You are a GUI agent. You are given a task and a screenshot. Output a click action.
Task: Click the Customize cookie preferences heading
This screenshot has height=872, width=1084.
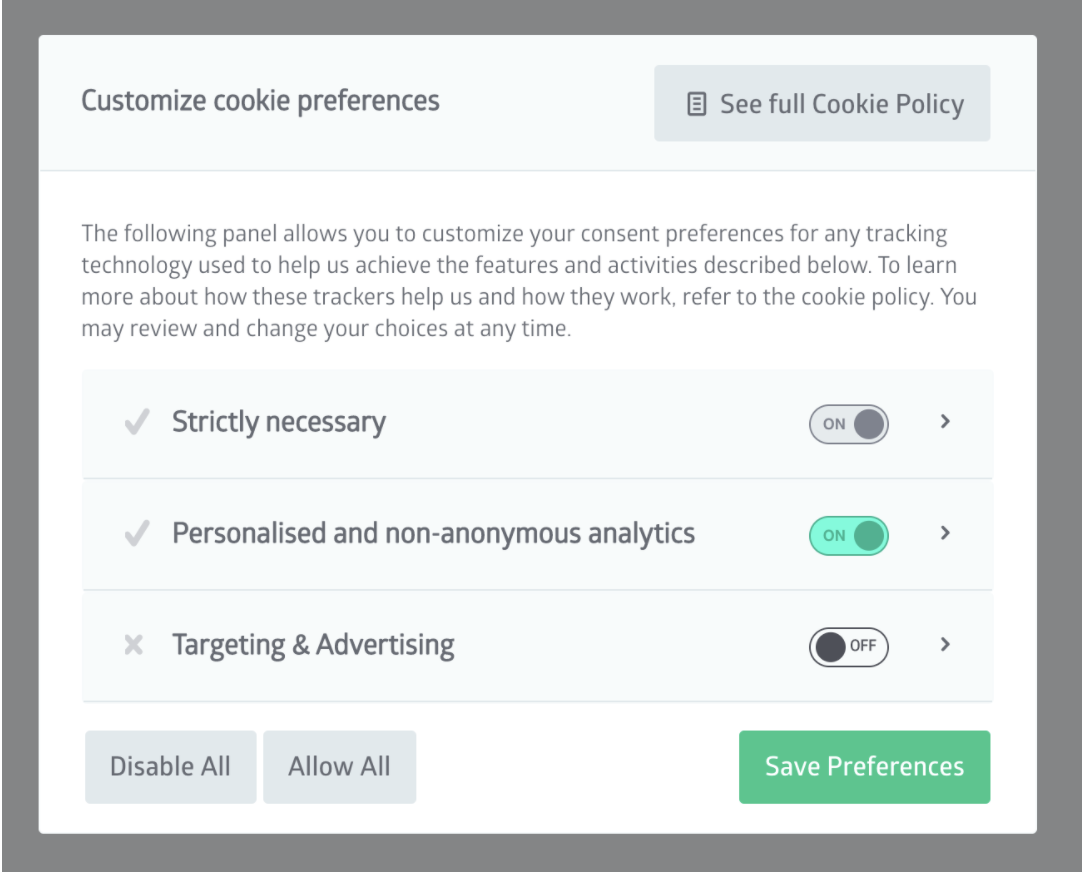point(260,101)
